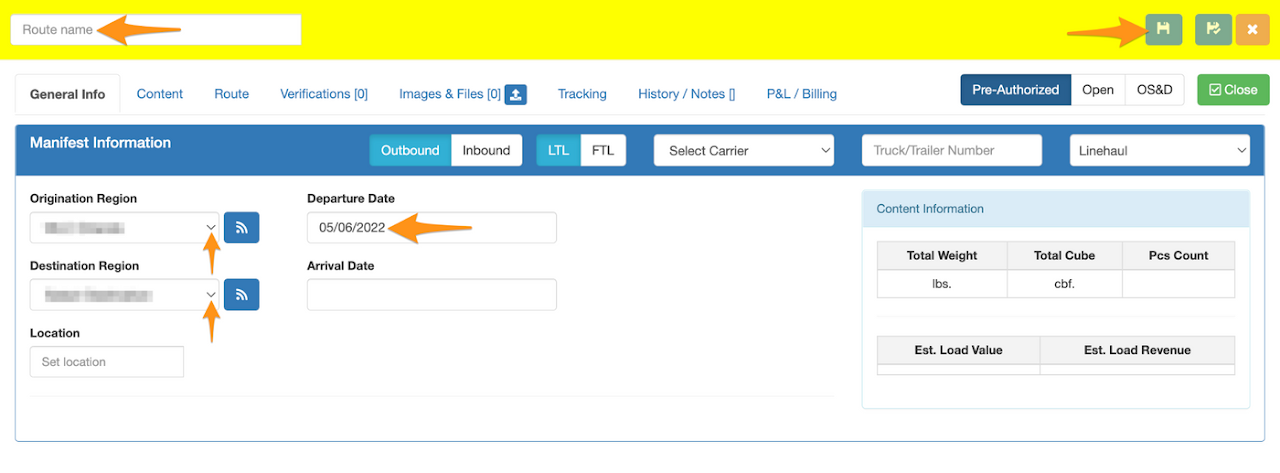The height and width of the screenshot is (473, 1280).
Task: Open the History / Notes tab
Action: (686, 94)
